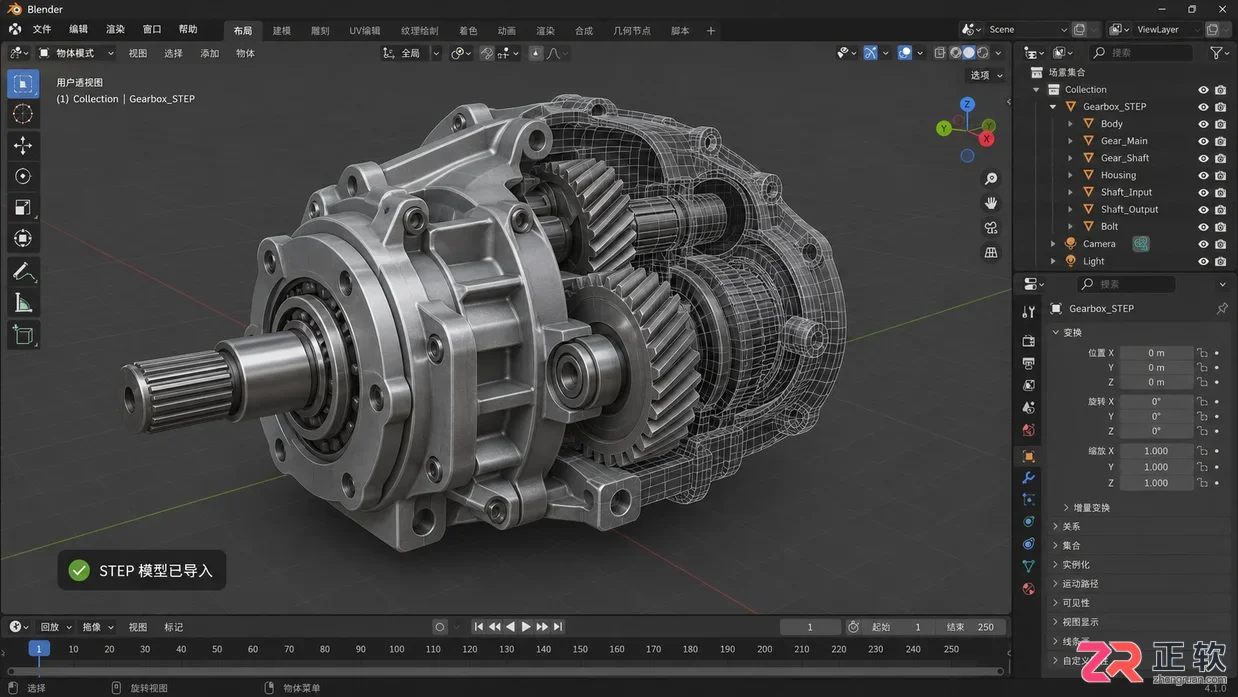Click the viewport pan hand icon

[991, 203]
